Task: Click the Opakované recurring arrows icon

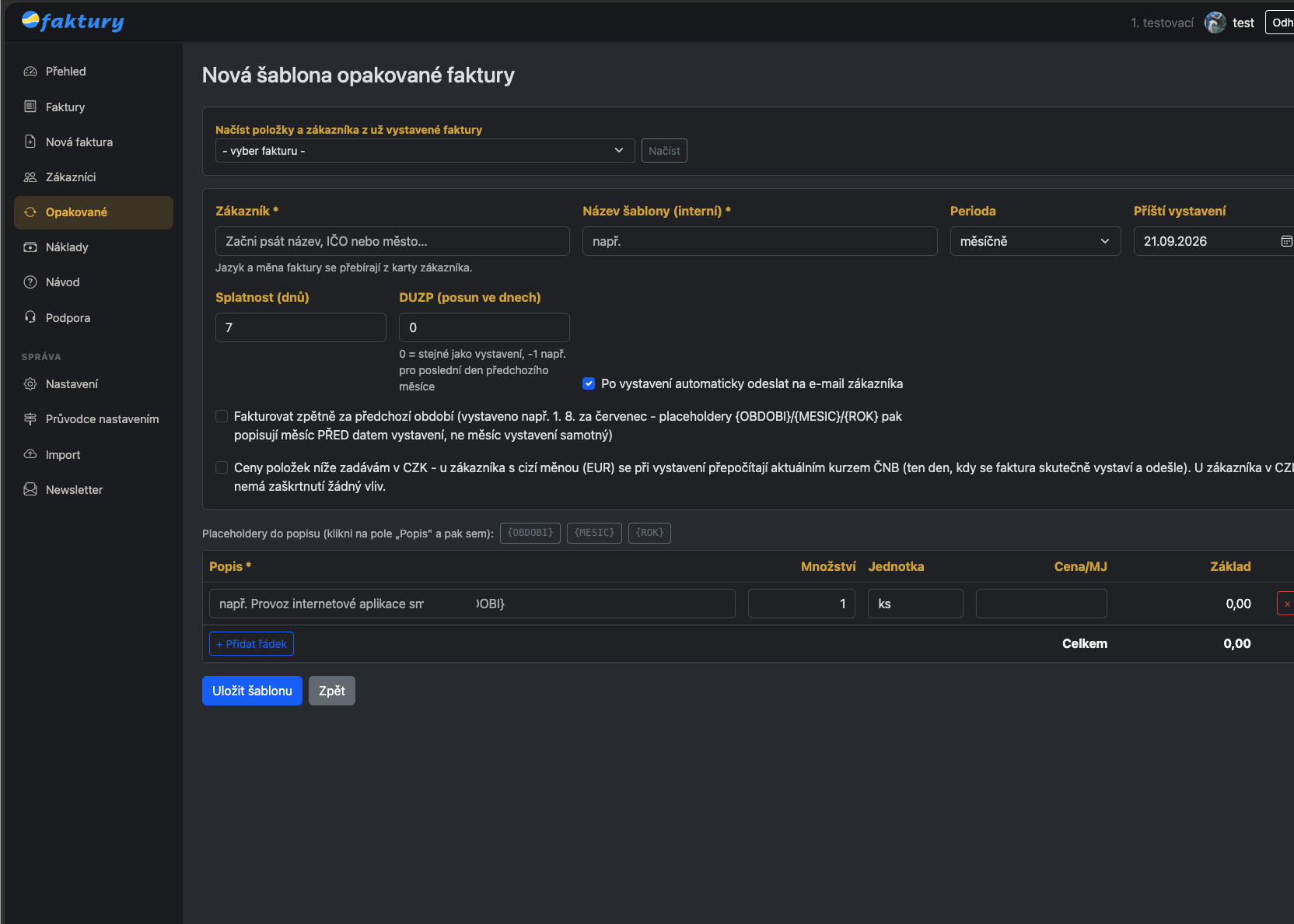Action: pos(30,212)
